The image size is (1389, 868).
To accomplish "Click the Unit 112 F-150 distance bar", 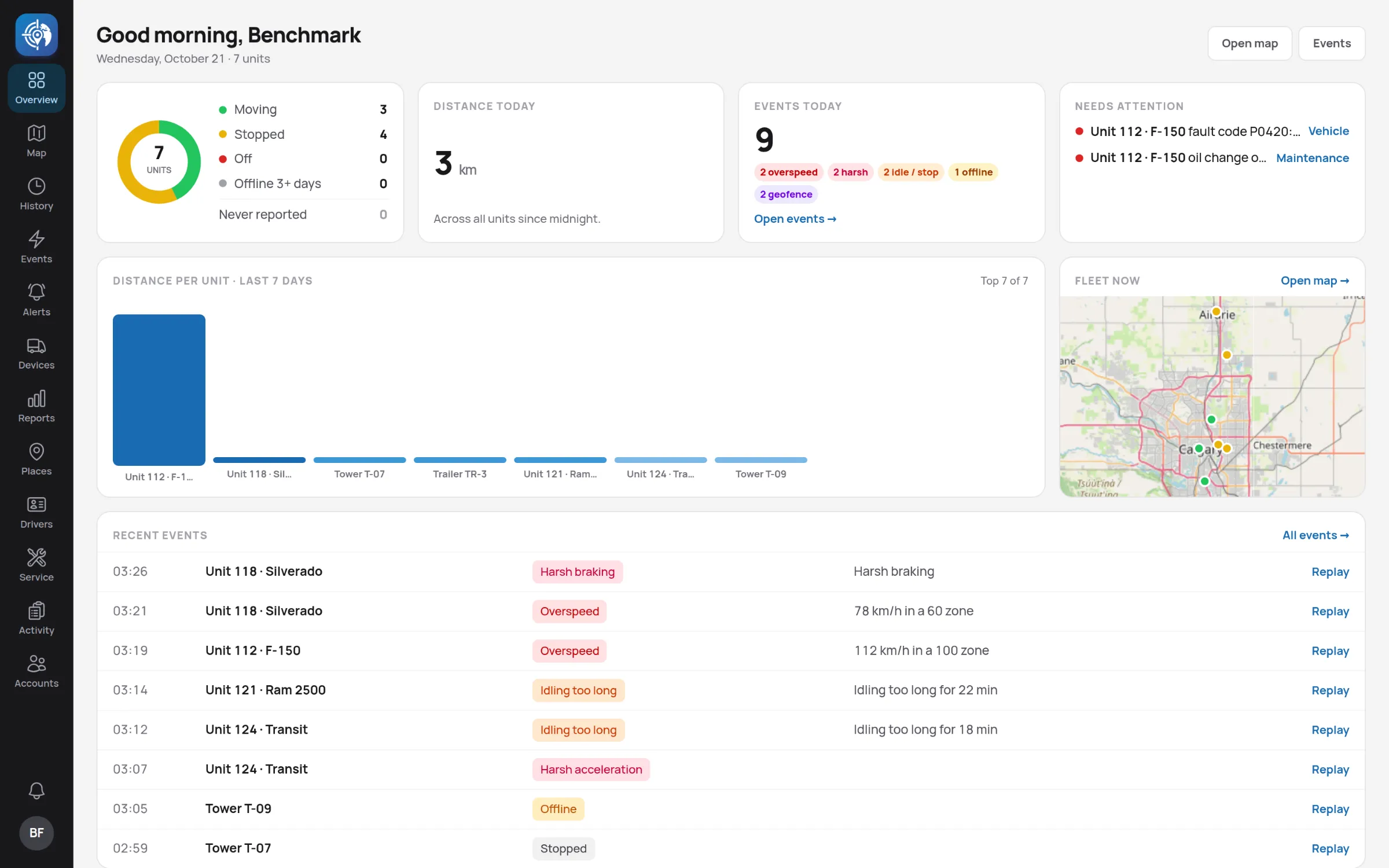I will coord(159,389).
